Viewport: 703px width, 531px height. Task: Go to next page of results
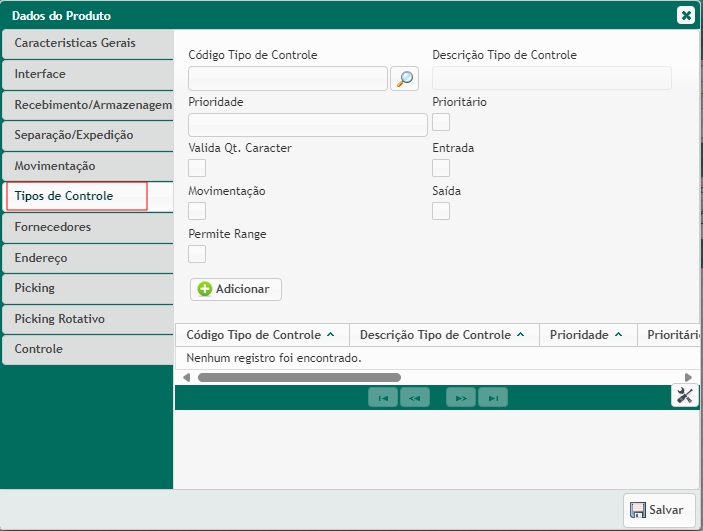(x=460, y=398)
